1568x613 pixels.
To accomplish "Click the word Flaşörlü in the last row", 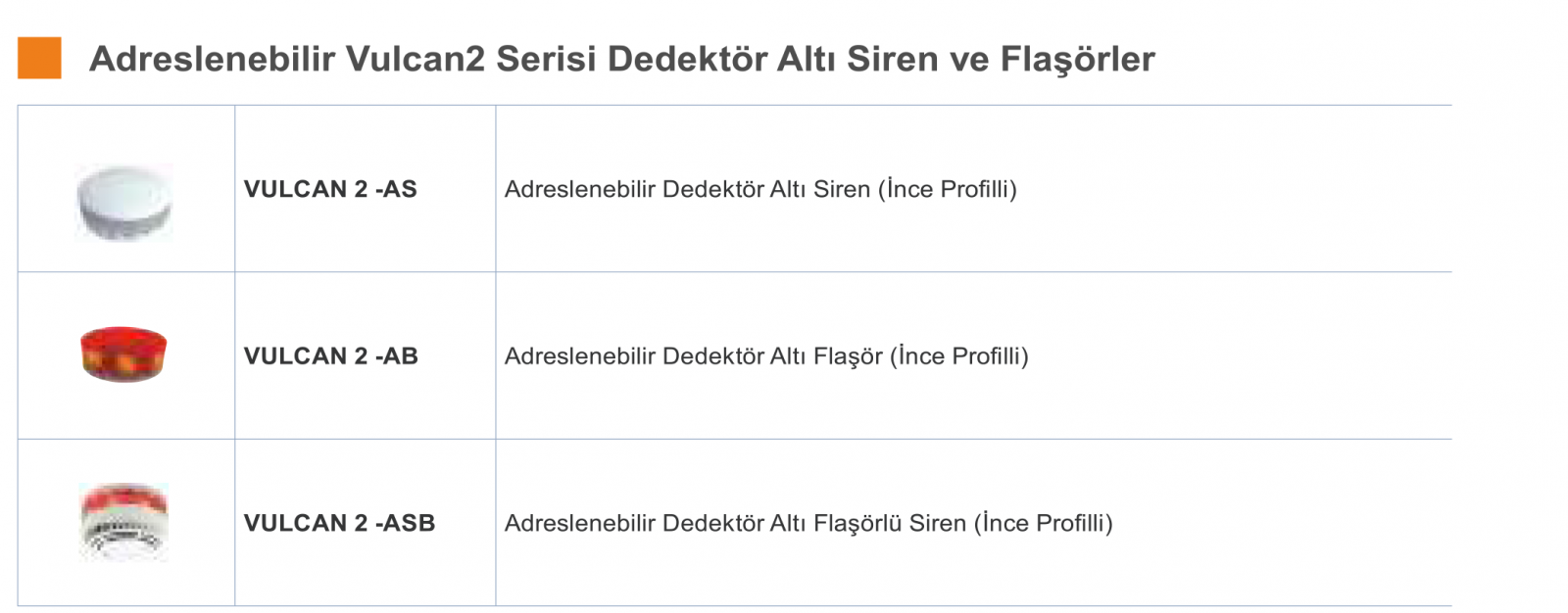I will [x=857, y=524].
